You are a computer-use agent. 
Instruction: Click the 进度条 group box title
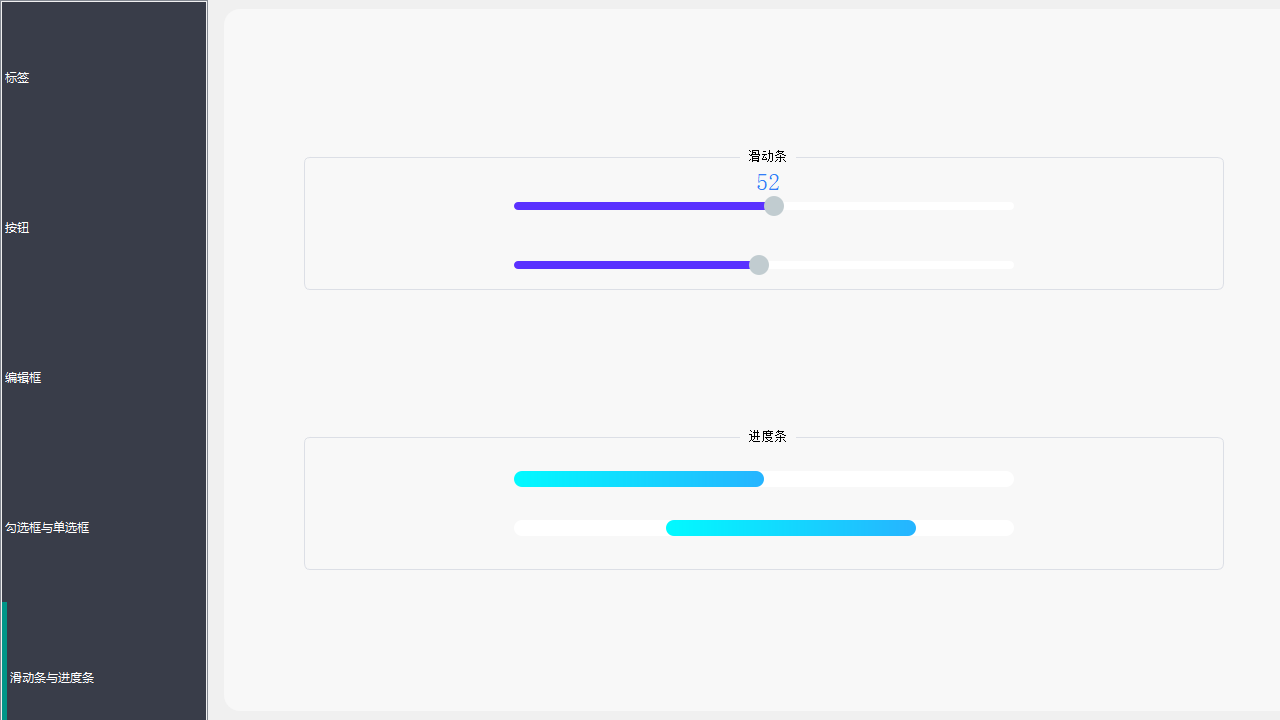pos(768,436)
